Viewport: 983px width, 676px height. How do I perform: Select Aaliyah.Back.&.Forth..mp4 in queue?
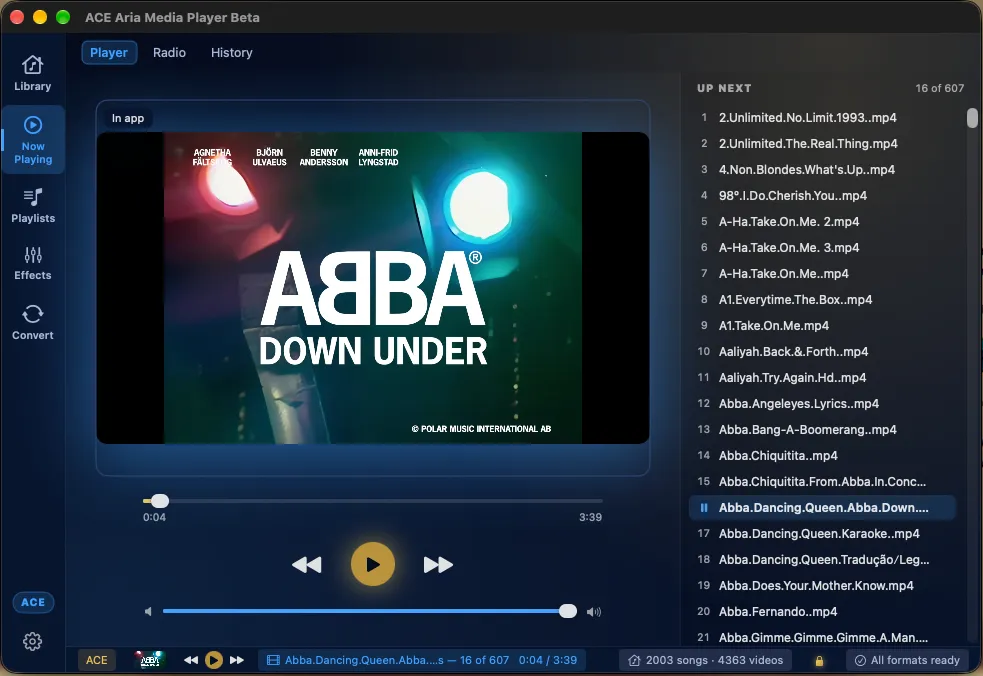pos(822,352)
